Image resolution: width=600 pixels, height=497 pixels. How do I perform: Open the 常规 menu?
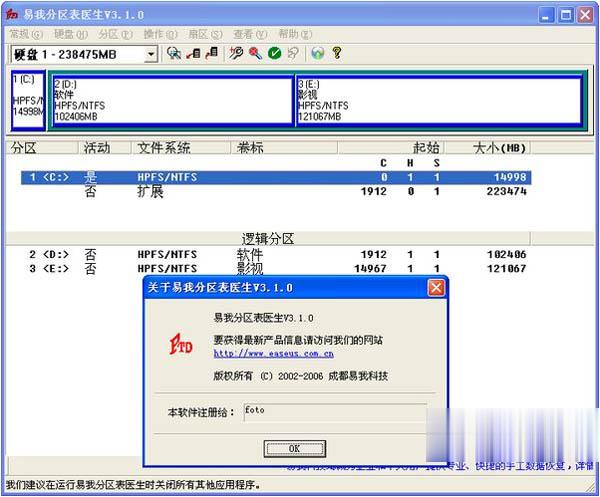click(26, 34)
